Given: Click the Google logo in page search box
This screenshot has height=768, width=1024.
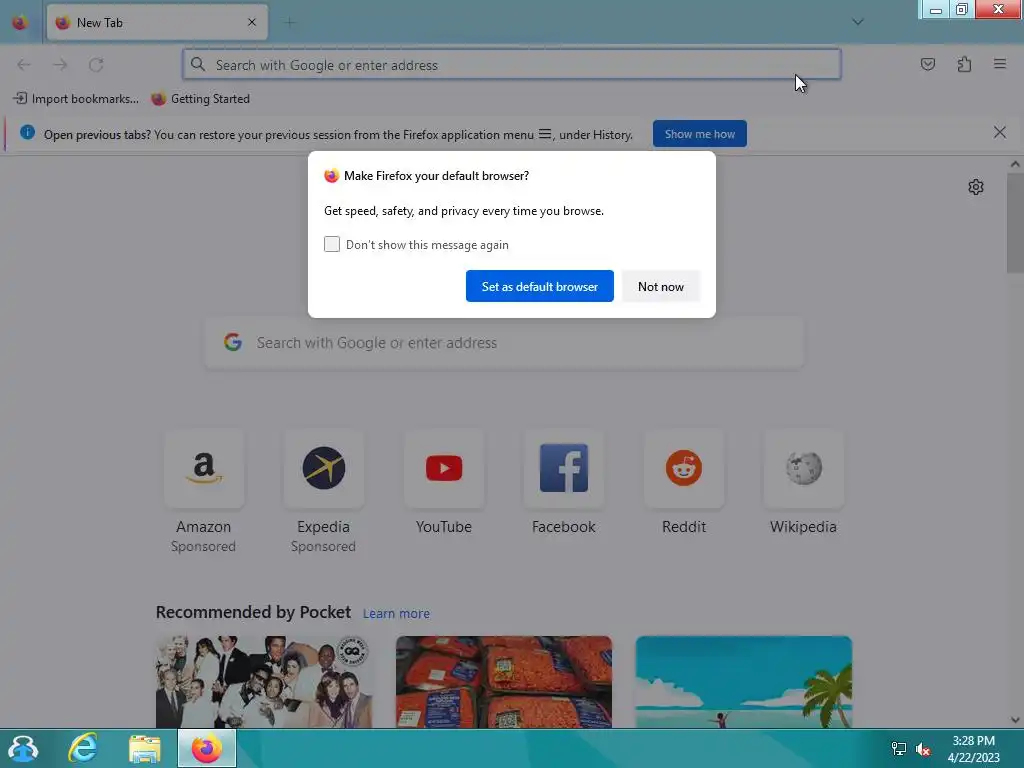Looking at the screenshot, I should [x=233, y=342].
